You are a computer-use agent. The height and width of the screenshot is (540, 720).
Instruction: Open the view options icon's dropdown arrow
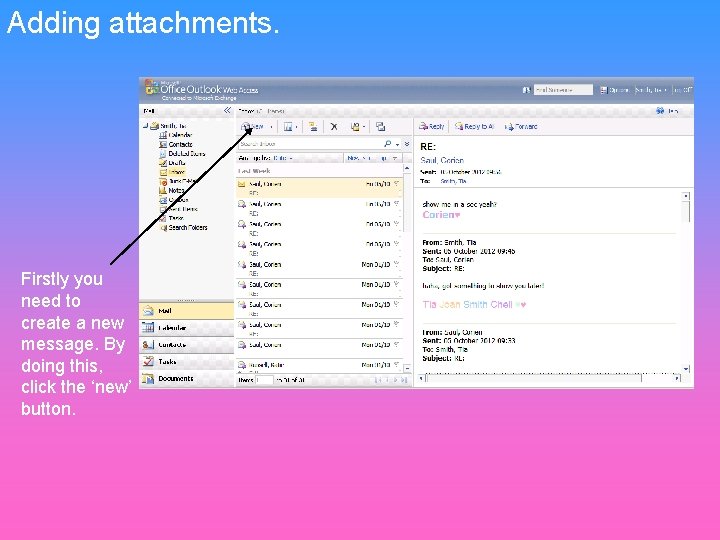coord(297,127)
